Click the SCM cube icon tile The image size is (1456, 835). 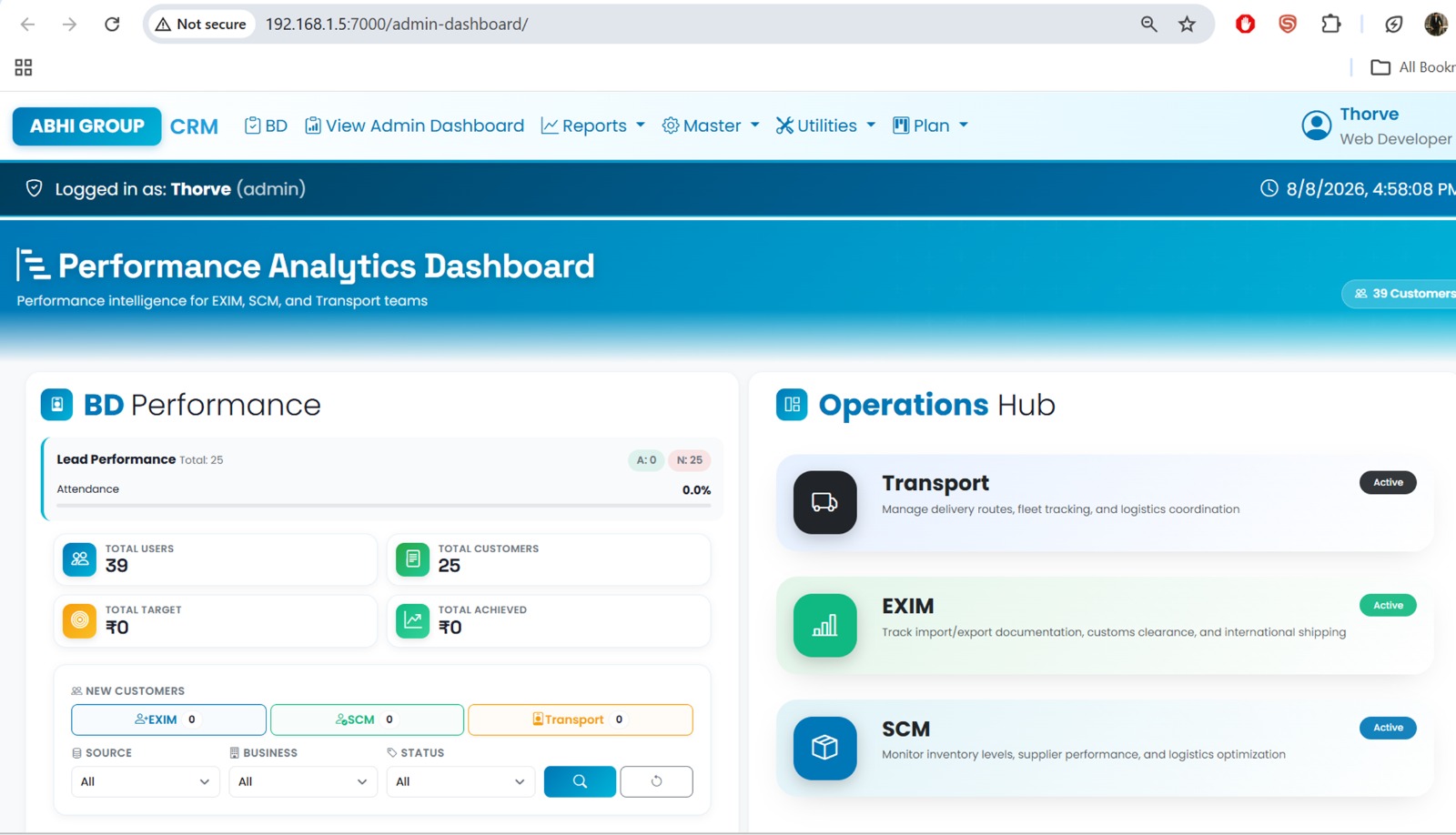(824, 748)
